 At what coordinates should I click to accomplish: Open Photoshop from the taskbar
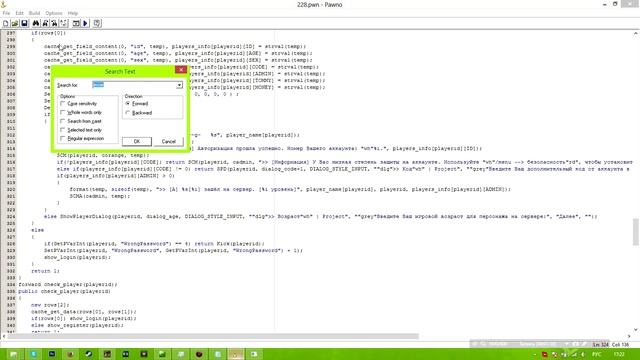point(52,354)
